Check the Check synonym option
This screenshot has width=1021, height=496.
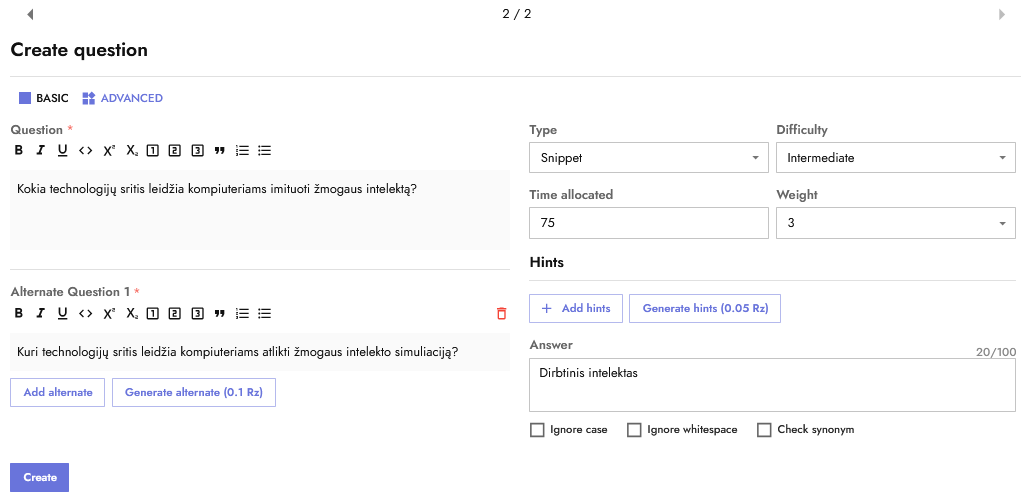764,430
